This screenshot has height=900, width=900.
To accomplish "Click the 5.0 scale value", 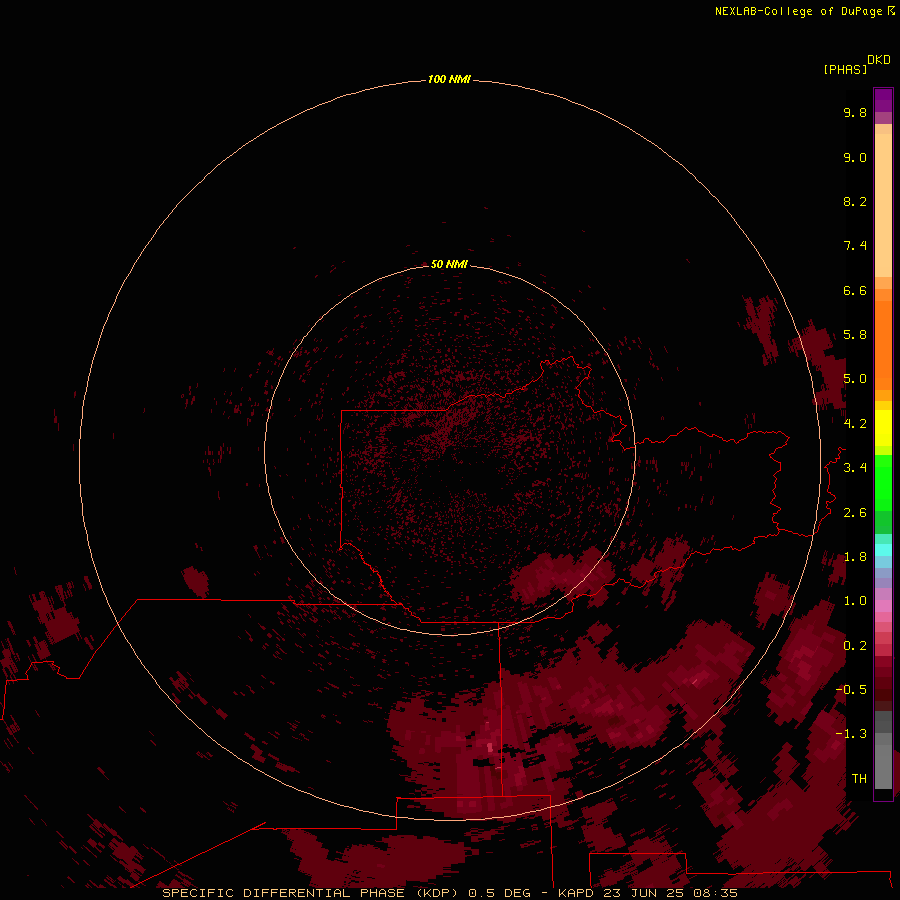I will click(855, 379).
